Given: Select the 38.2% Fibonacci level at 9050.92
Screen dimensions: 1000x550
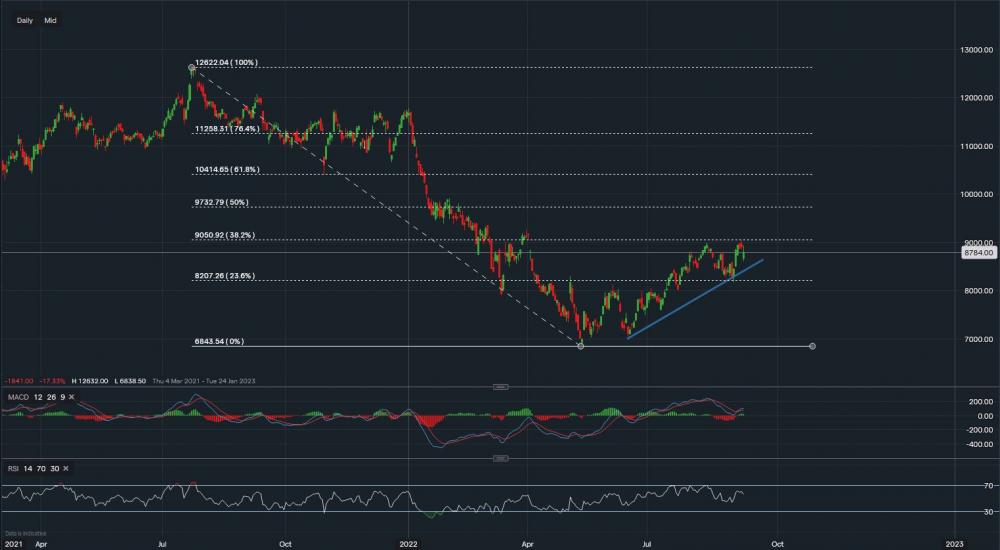Looking at the screenshot, I should point(224,236).
